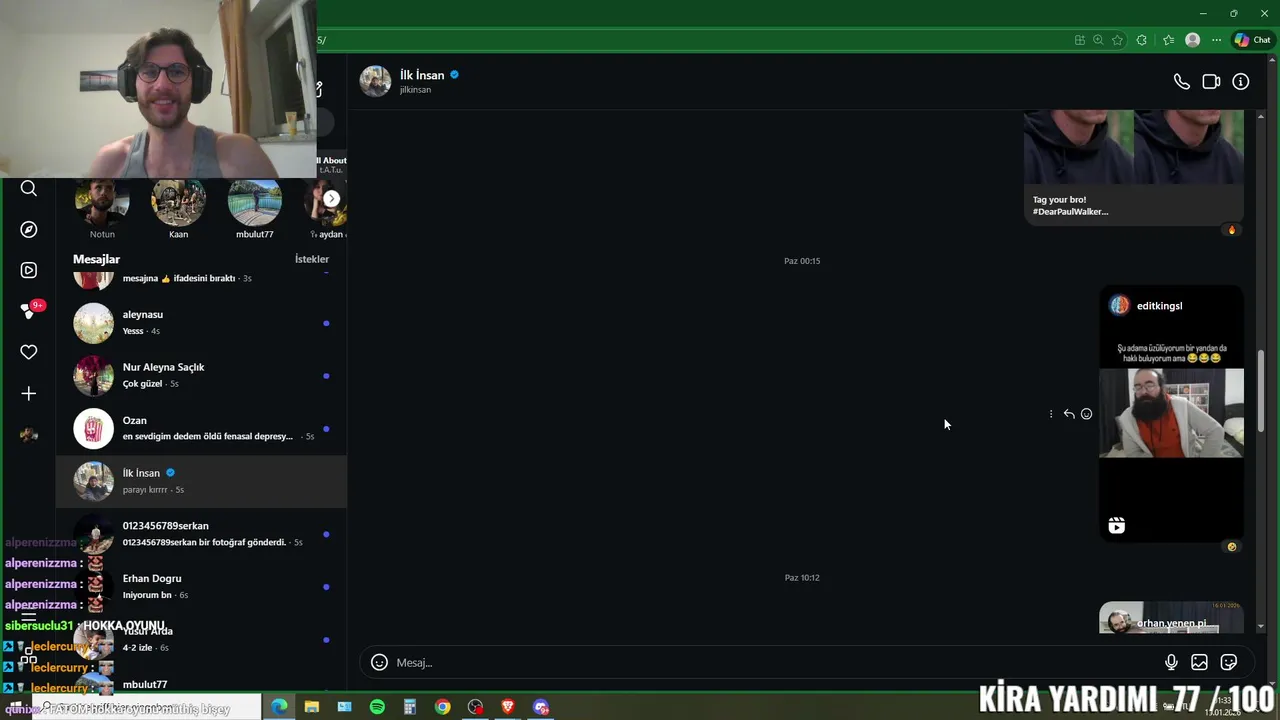The image size is (1280, 720).
Task: Open the Instagram search icon
Action: (29, 188)
